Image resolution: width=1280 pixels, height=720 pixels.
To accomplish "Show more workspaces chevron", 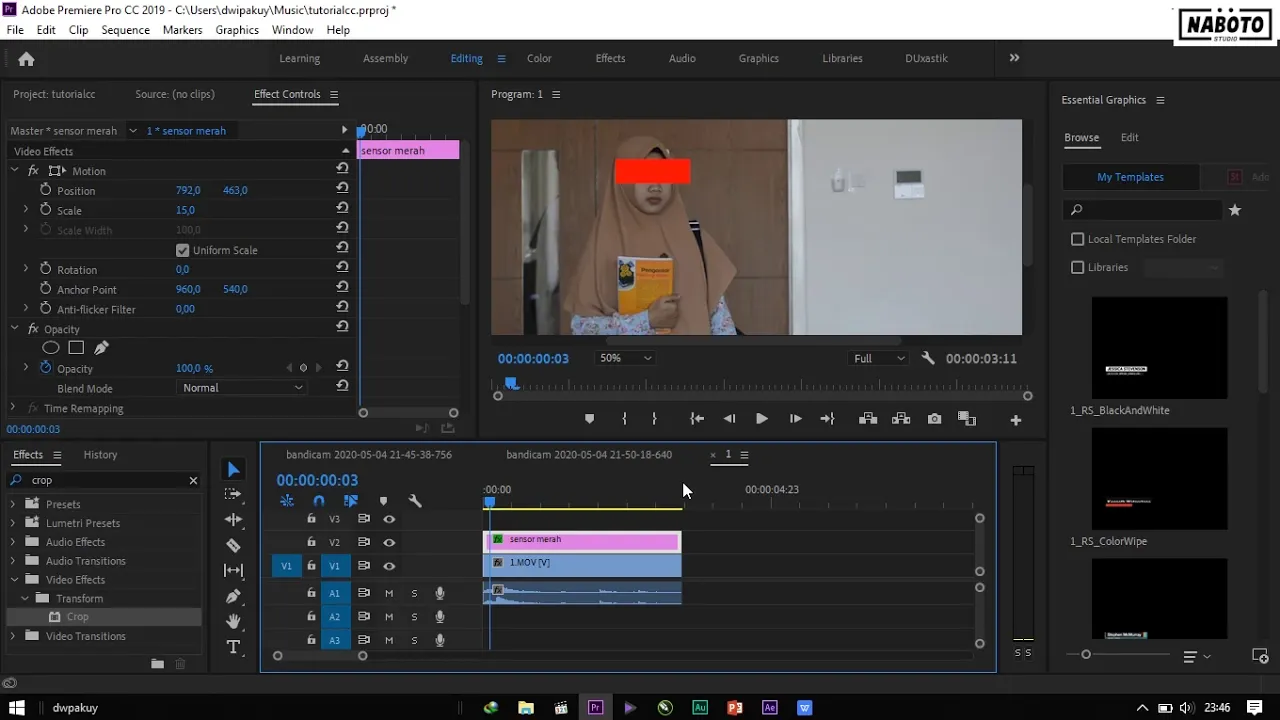I will [1014, 58].
